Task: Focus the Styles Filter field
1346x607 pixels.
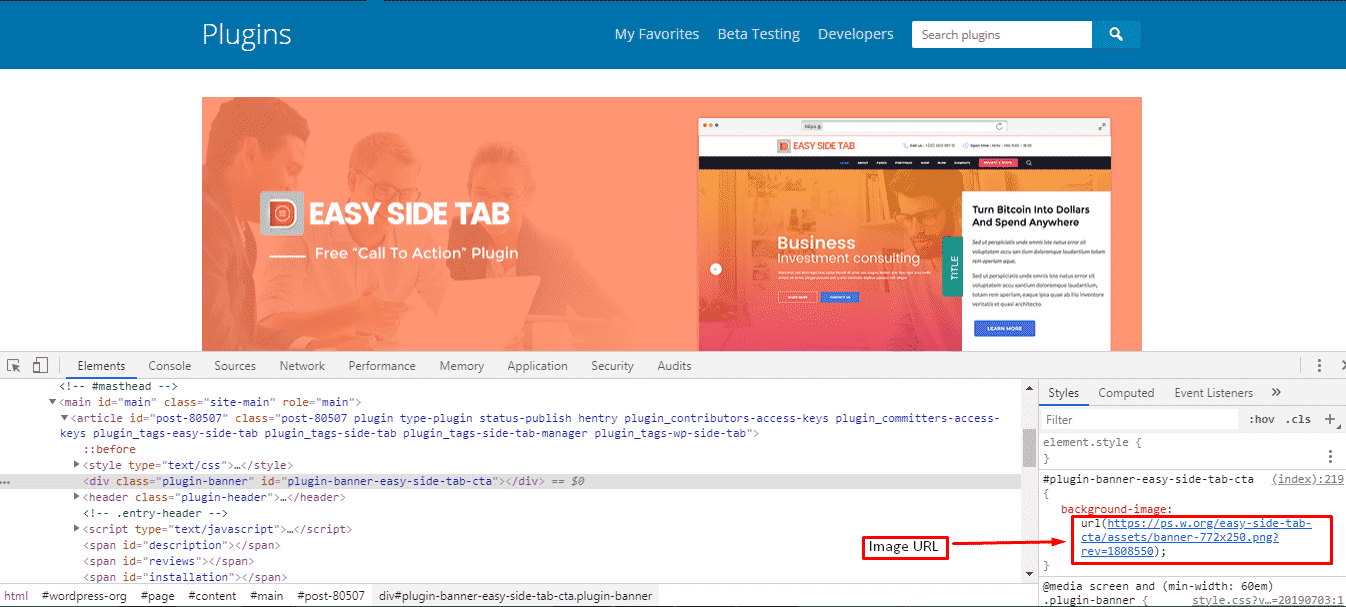Action: click(x=1140, y=420)
